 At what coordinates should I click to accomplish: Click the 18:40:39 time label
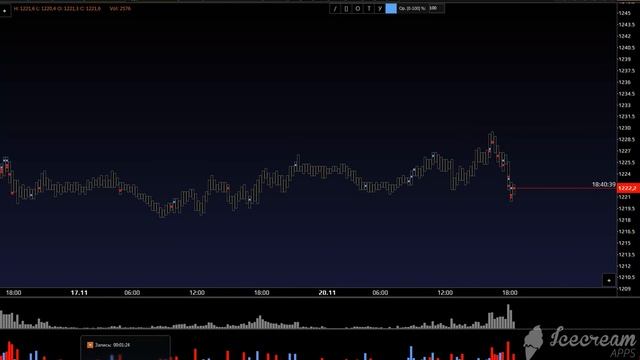click(604, 184)
